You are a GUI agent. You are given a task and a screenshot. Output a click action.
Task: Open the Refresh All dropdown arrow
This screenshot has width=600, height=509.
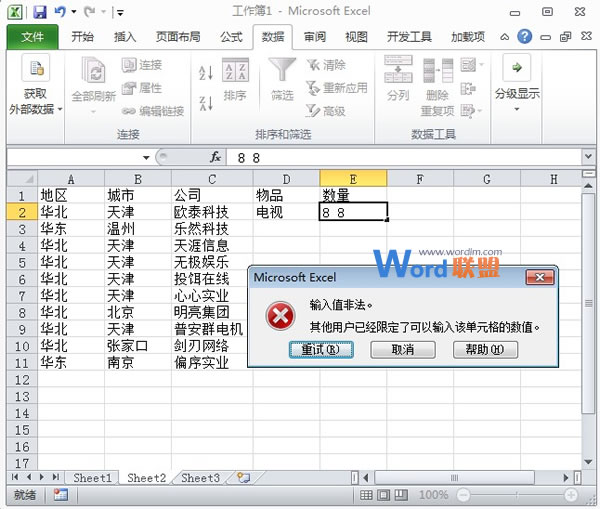click(x=93, y=112)
